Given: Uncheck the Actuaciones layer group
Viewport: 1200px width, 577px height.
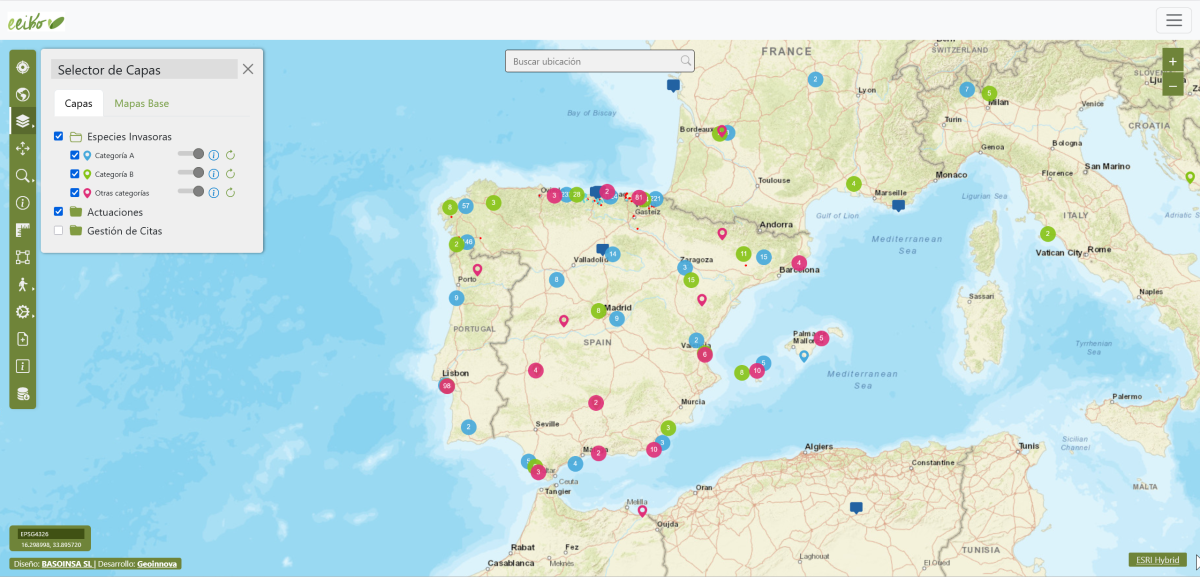Looking at the screenshot, I should [59, 212].
